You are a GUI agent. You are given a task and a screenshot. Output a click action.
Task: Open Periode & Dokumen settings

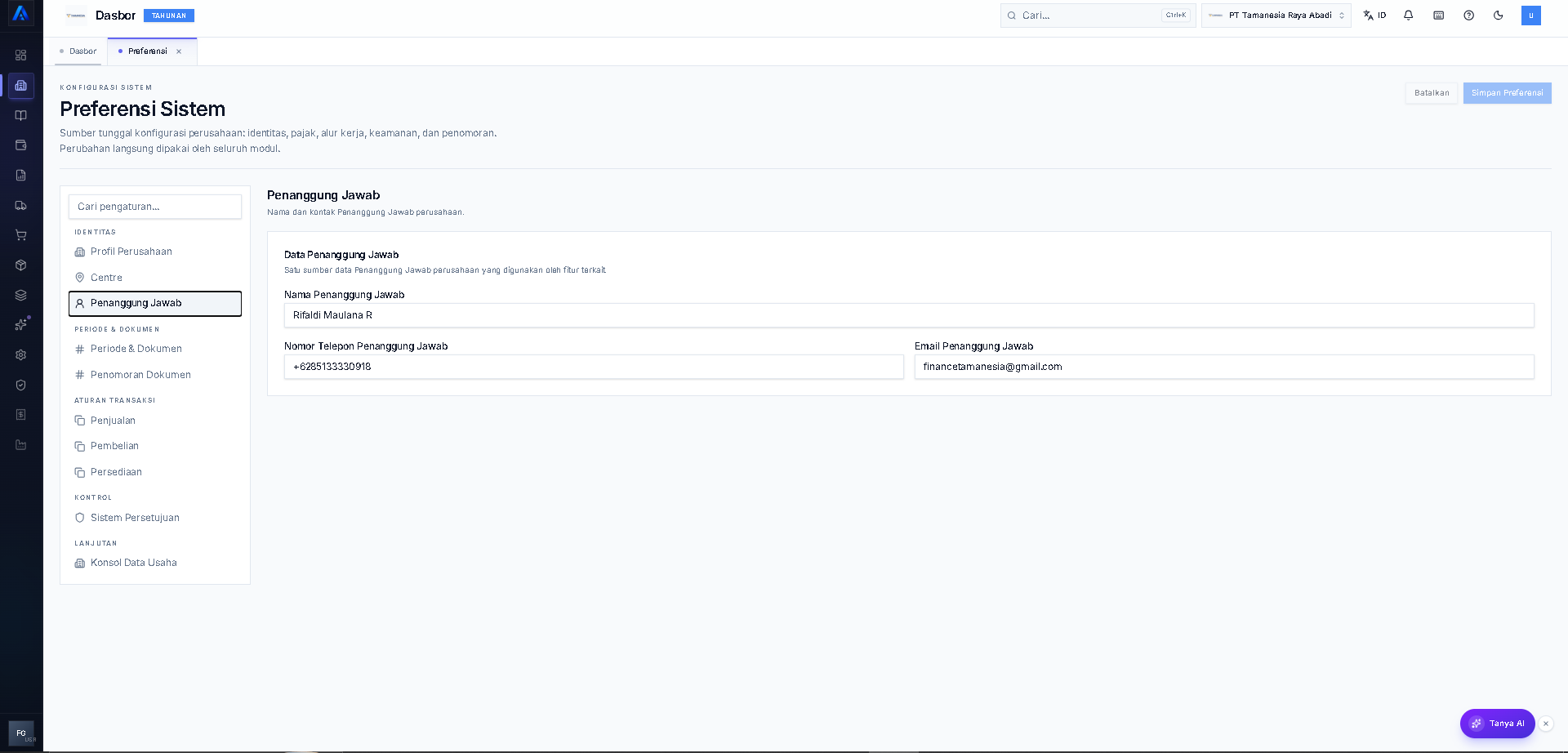click(x=155, y=349)
